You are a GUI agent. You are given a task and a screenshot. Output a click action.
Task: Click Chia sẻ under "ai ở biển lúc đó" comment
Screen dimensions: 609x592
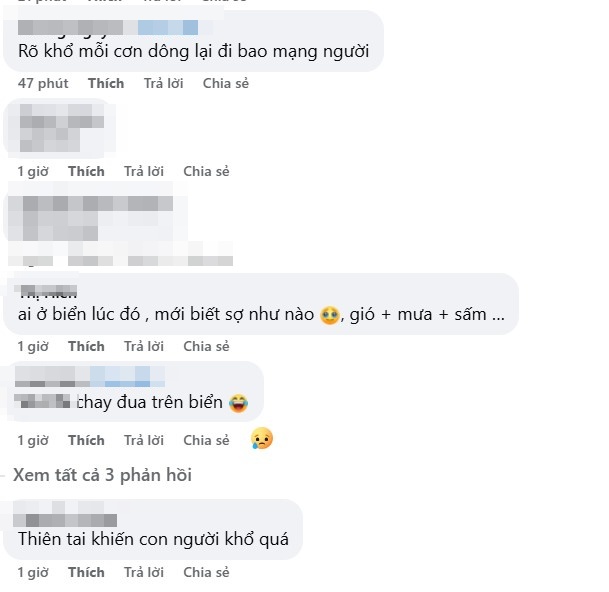point(206,346)
